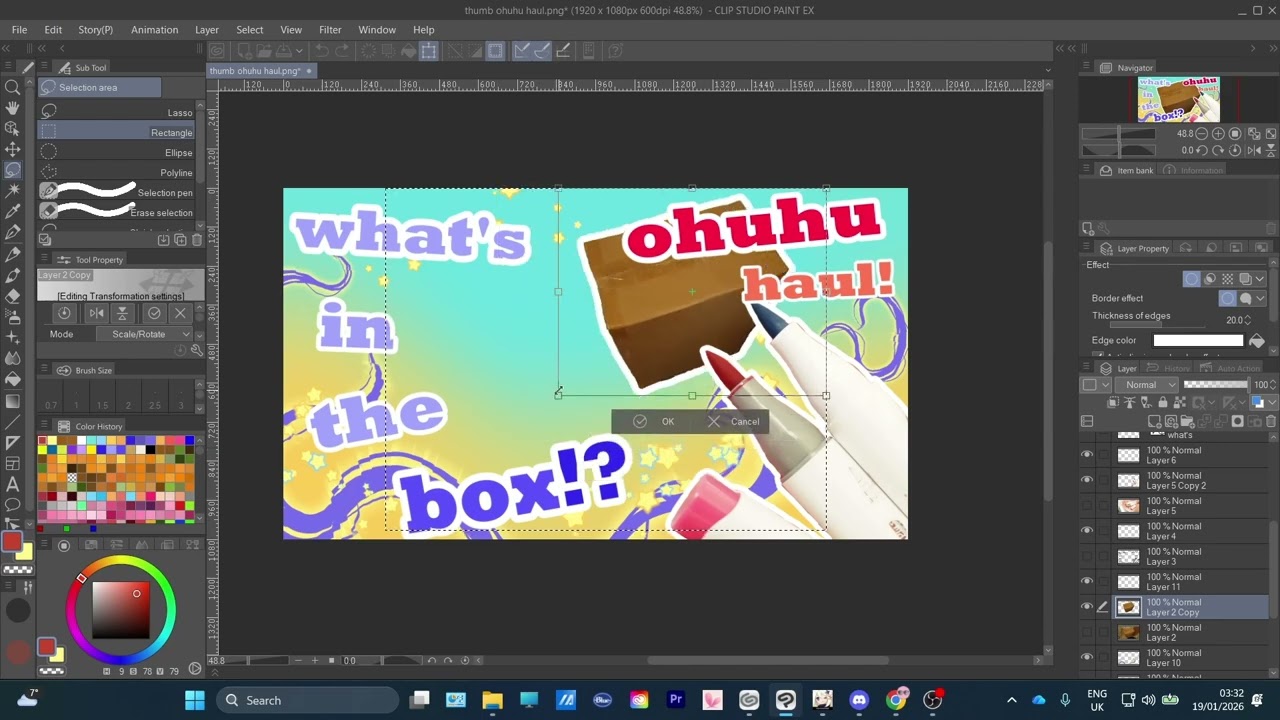Choose the Polyline selection sub tool

coord(117,172)
